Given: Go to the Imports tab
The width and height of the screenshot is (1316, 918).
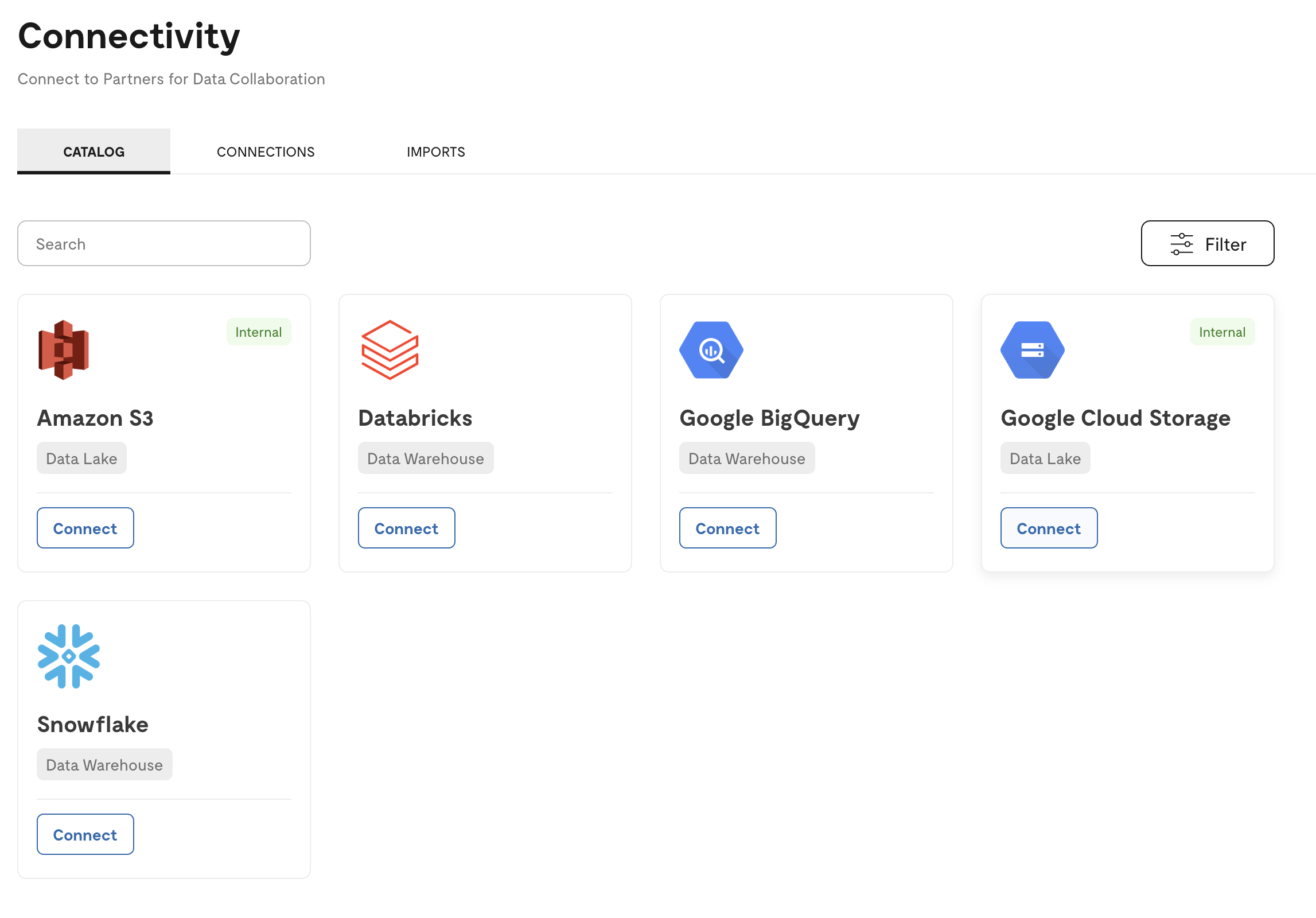Looking at the screenshot, I should (x=436, y=151).
